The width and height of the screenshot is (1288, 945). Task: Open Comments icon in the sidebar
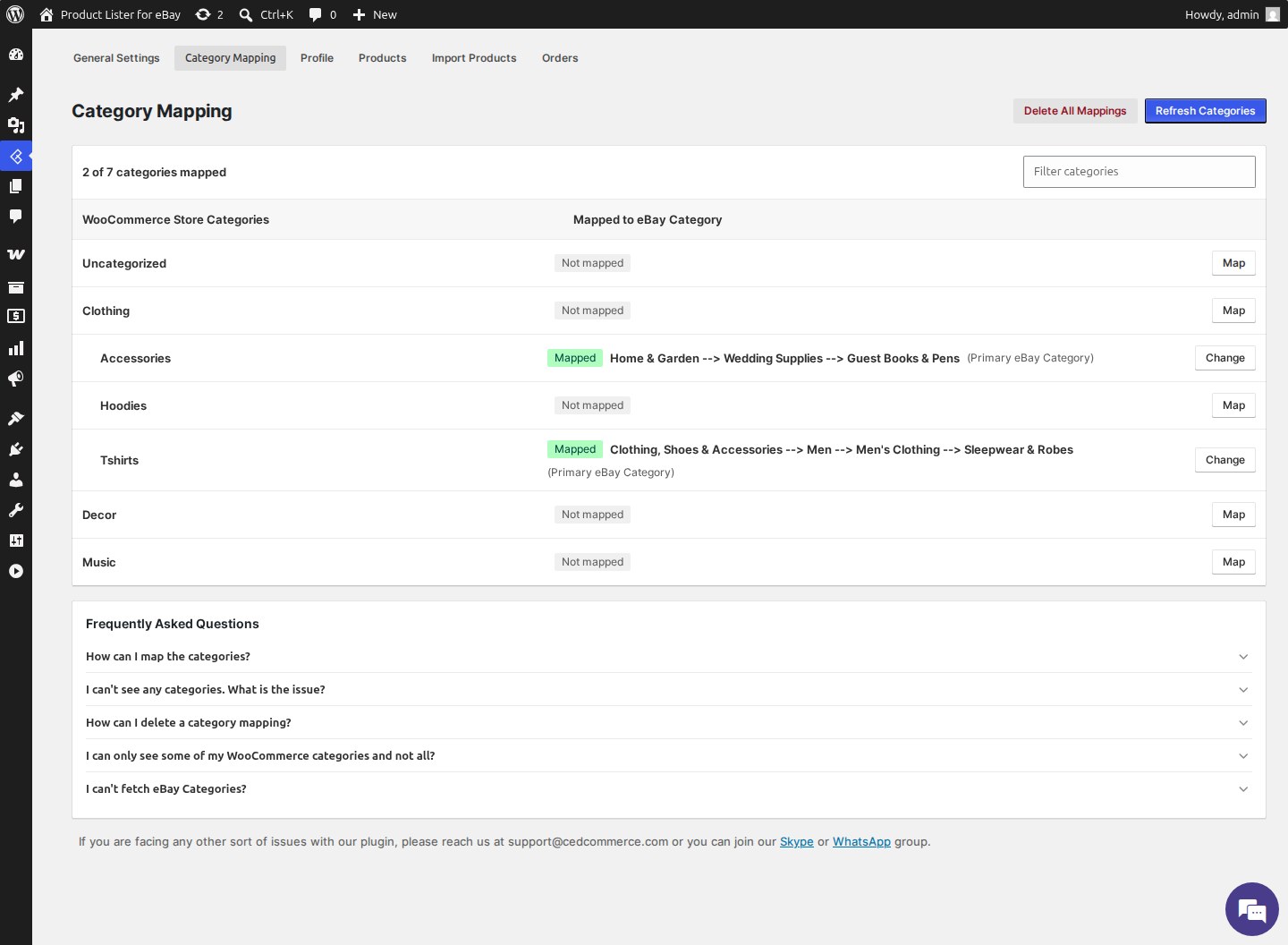[16, 217]
